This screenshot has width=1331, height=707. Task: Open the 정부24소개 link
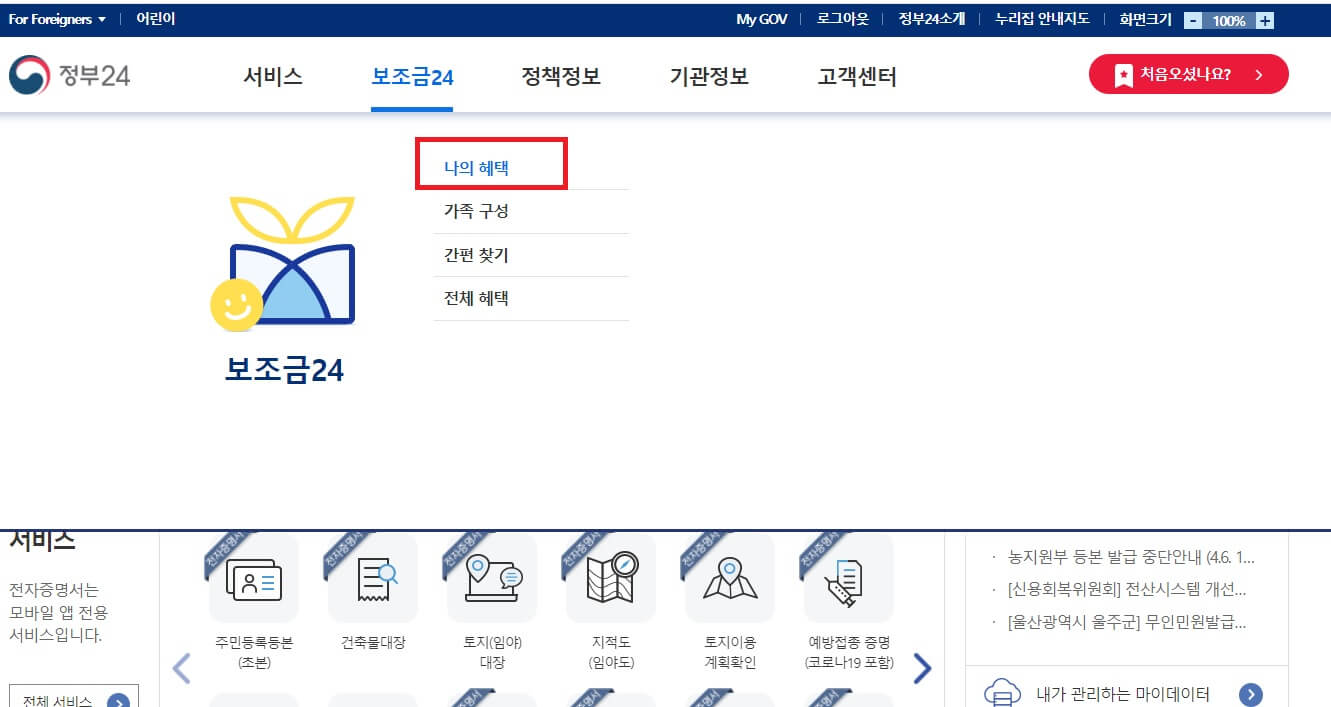932,19
